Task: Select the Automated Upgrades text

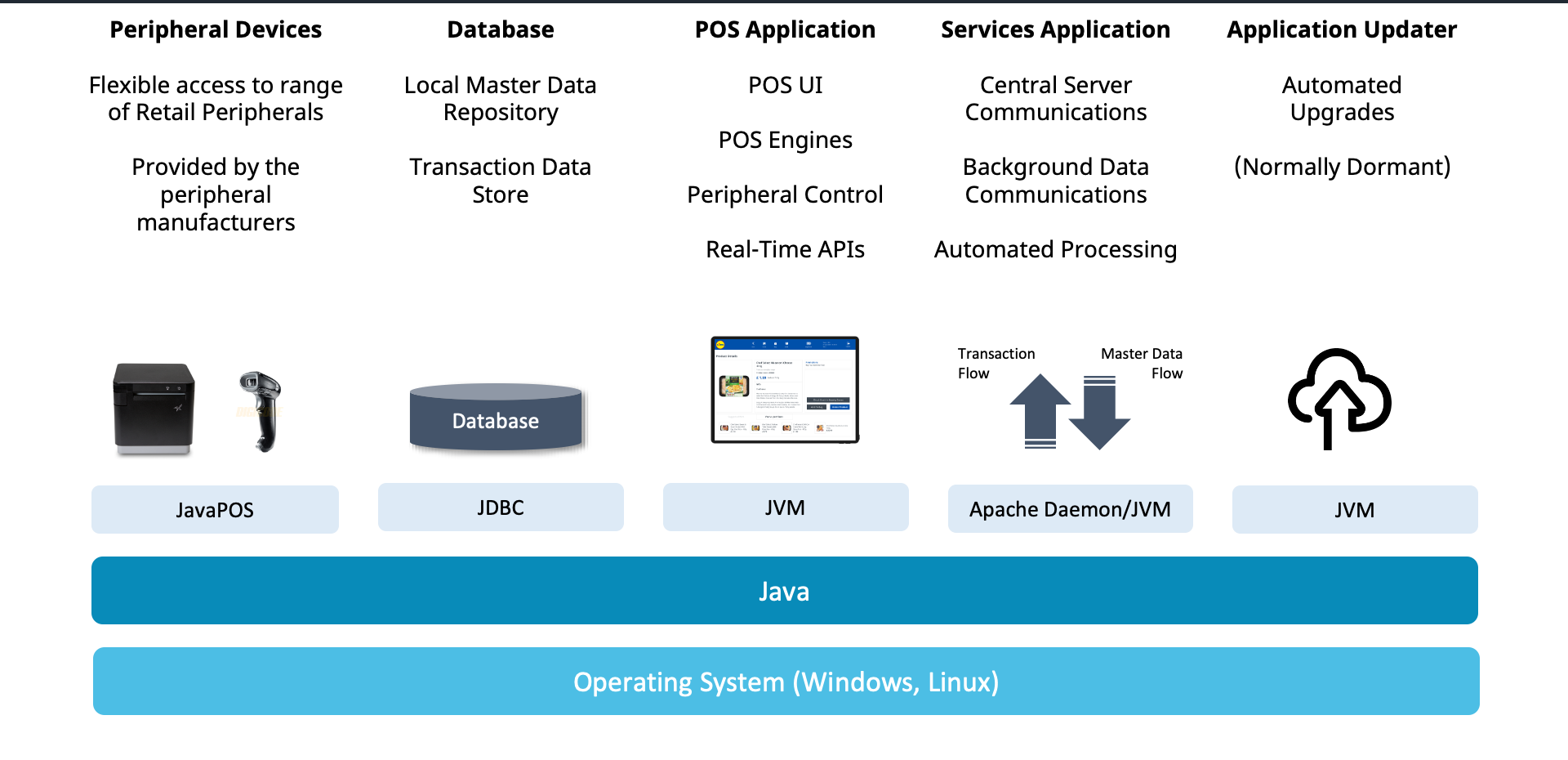Action: pyautogui.click(x=1342, y=98)
